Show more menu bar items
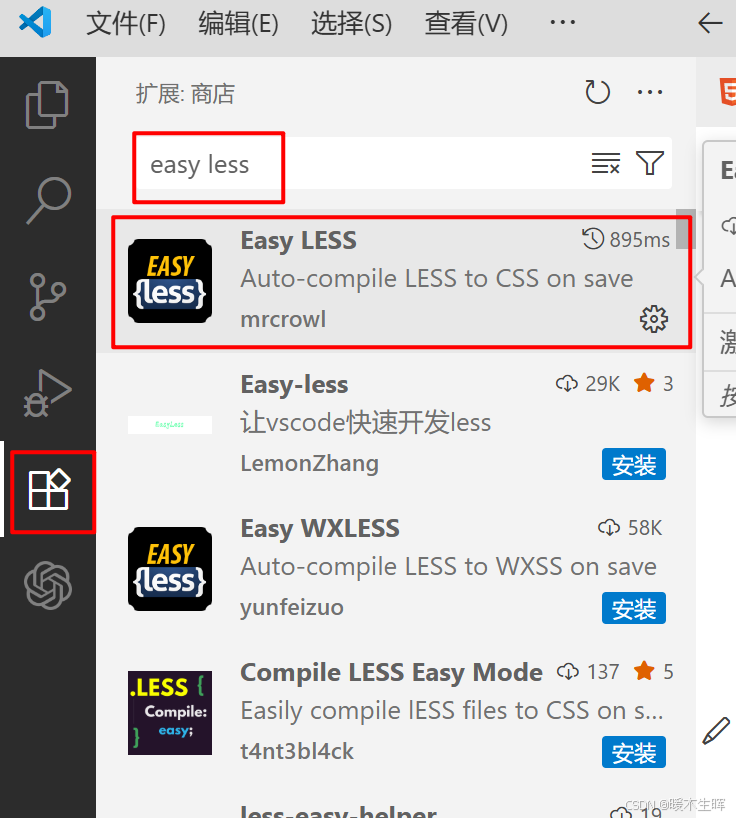Image resolution: width=736 pixels, height=818 pixels. [563, 22]
